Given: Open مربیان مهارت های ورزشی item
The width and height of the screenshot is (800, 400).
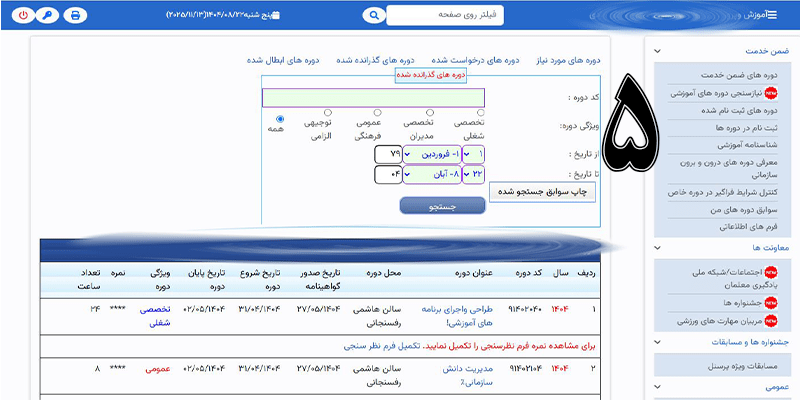Looking at the screenshot, I should (x=719, y=321).
